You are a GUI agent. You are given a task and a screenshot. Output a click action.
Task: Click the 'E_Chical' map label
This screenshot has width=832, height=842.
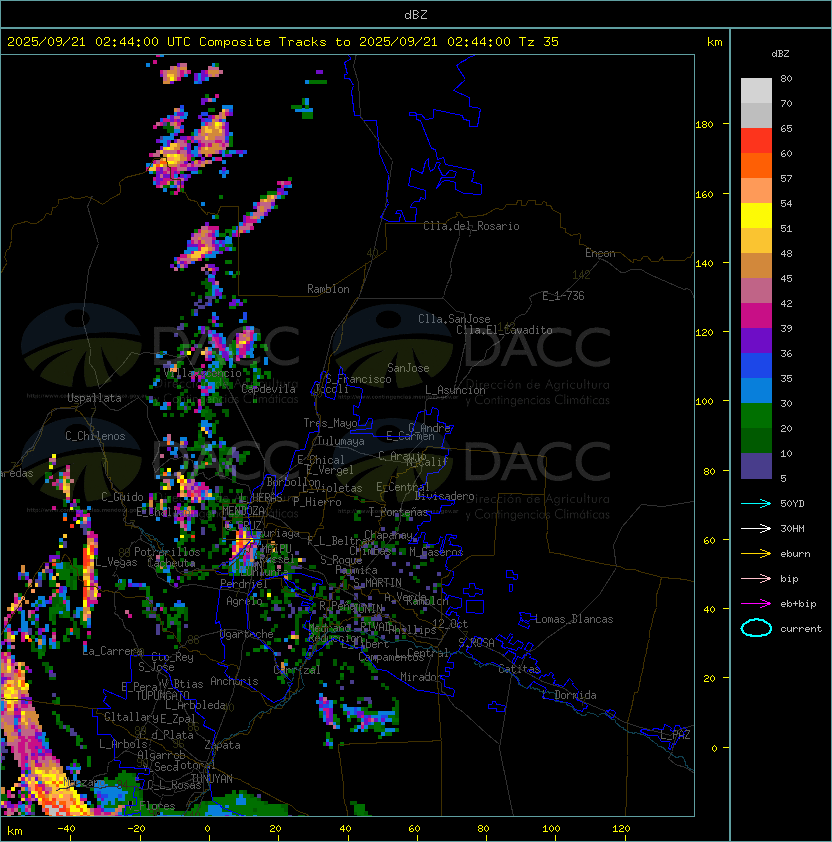[321, 460]
